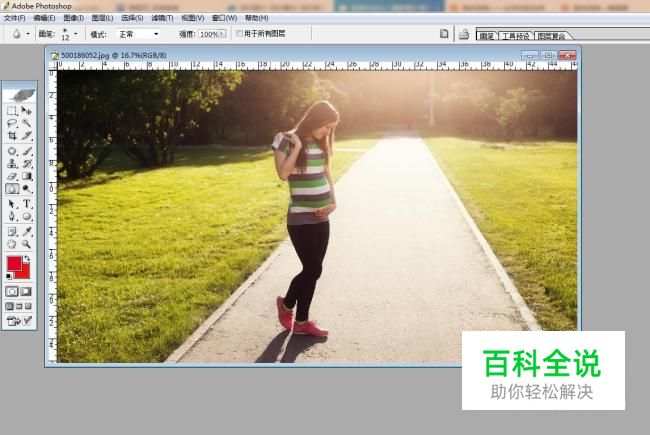
Task: Select the Blur tool in toolbox
Action: point(12,189)
